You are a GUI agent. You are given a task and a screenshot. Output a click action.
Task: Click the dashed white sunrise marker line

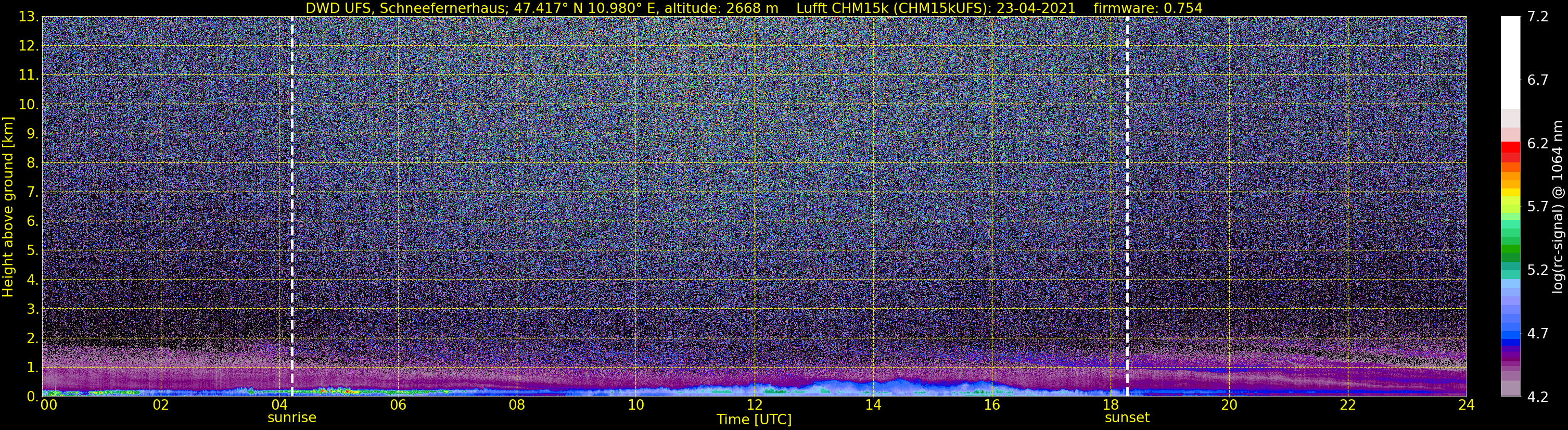292,207
